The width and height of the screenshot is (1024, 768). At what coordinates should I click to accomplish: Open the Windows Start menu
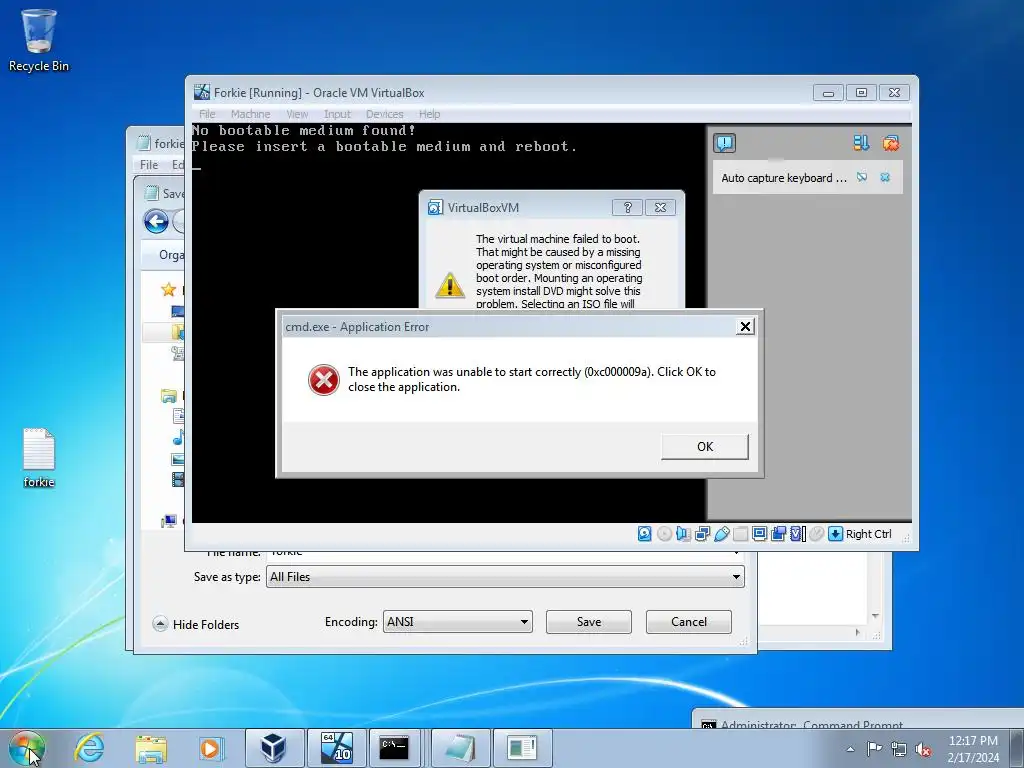pyautogui.click(x=27, y=748)
